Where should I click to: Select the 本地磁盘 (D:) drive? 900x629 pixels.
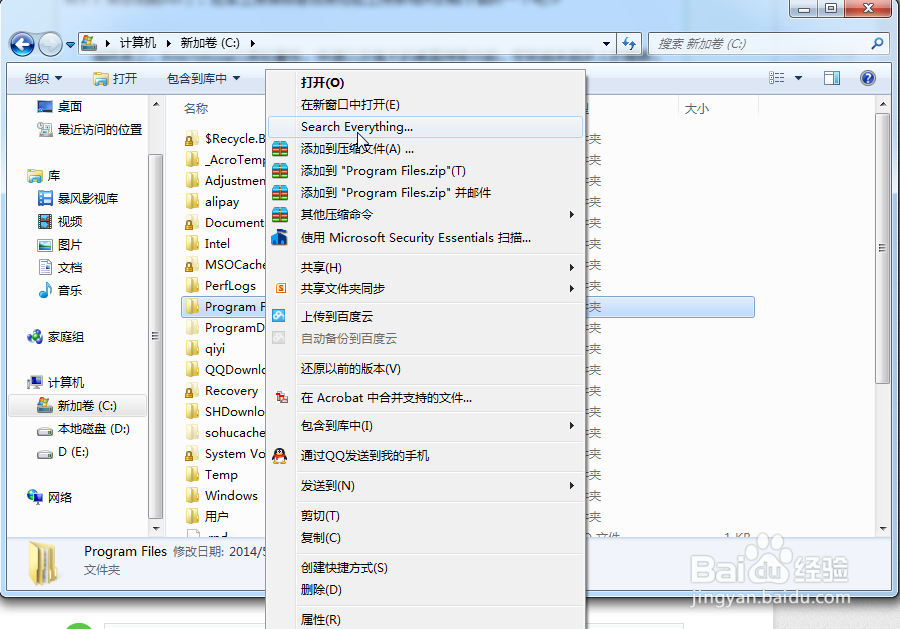tap(83, 429)
